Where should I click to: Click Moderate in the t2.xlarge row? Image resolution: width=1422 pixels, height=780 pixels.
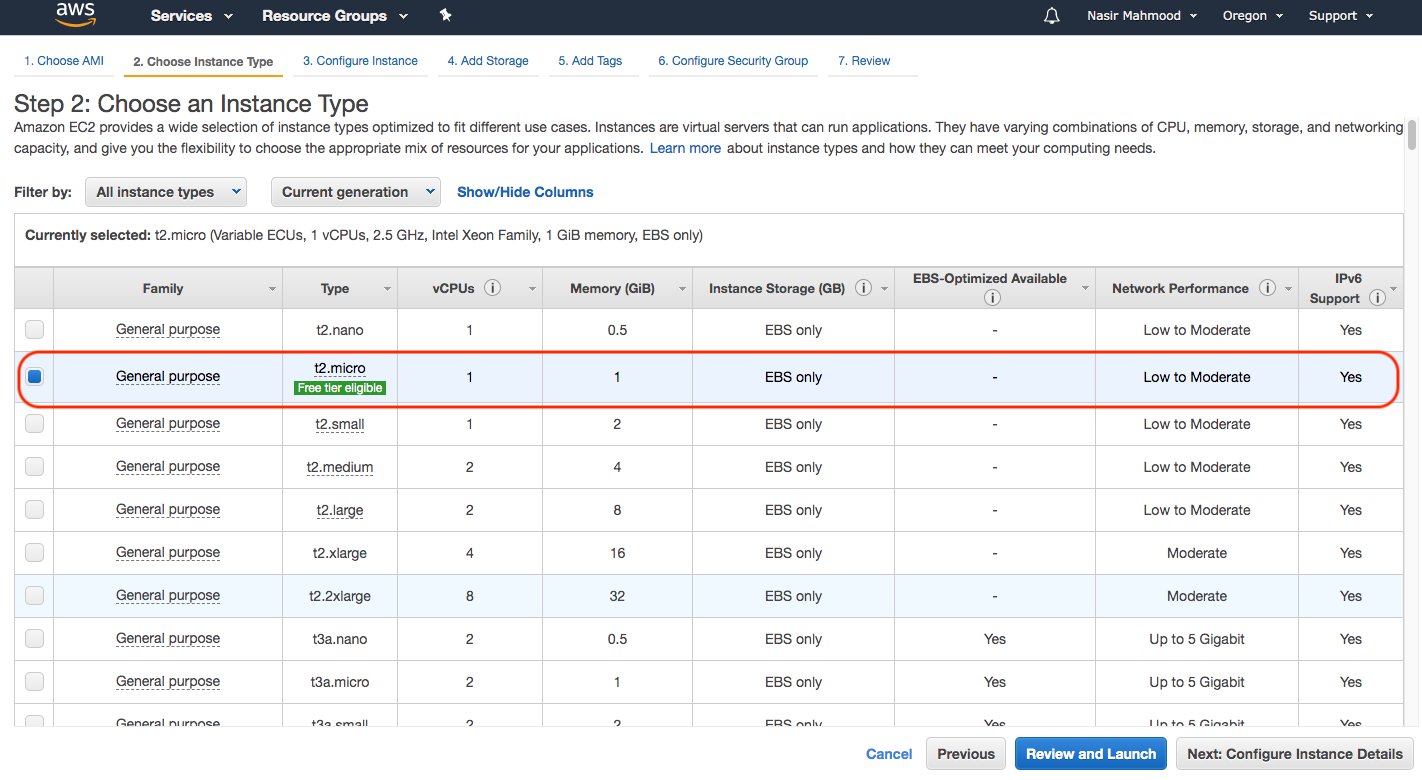click(x=1197, y=553)
